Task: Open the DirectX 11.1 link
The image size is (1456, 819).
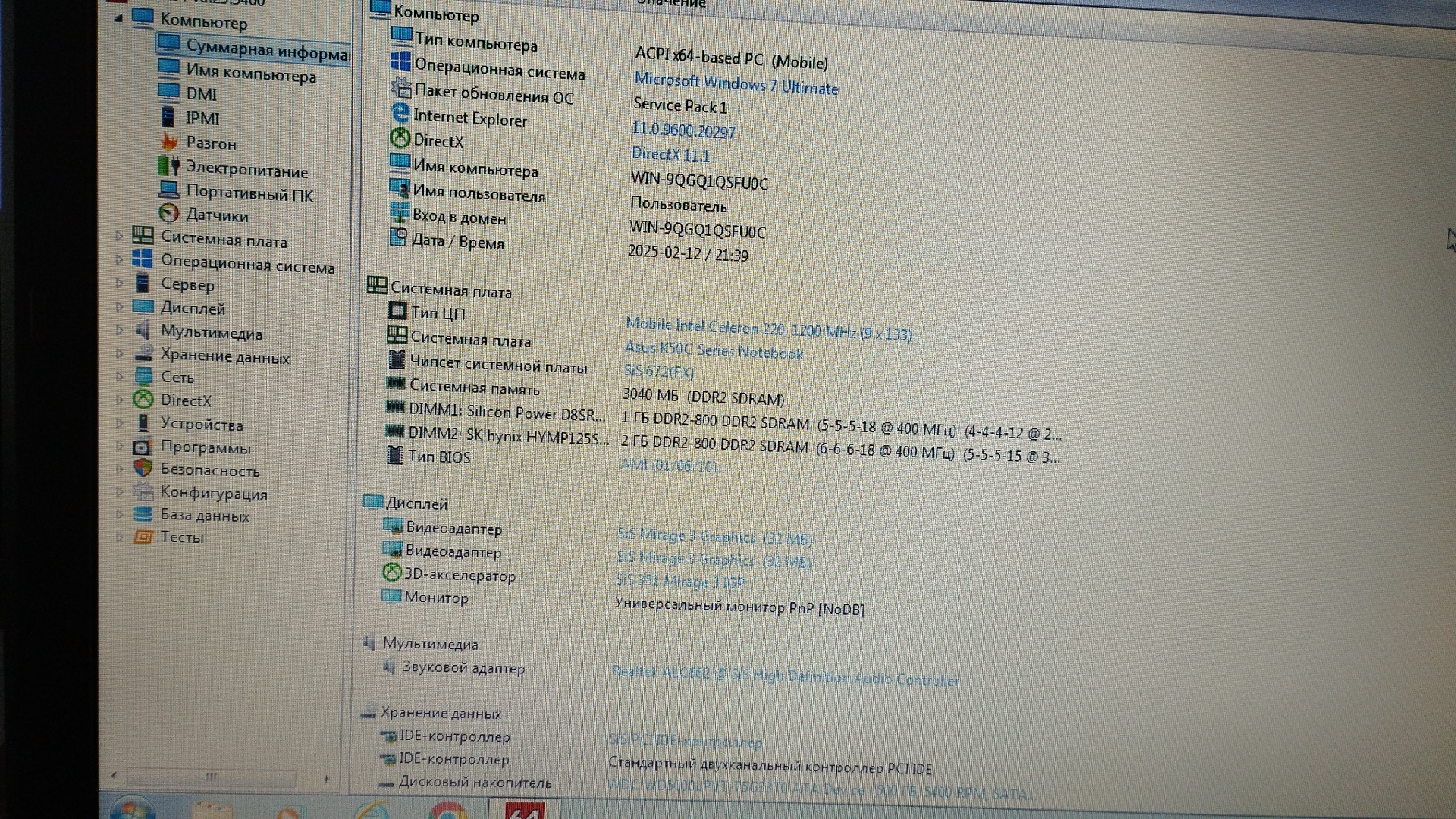Action: 670,155
